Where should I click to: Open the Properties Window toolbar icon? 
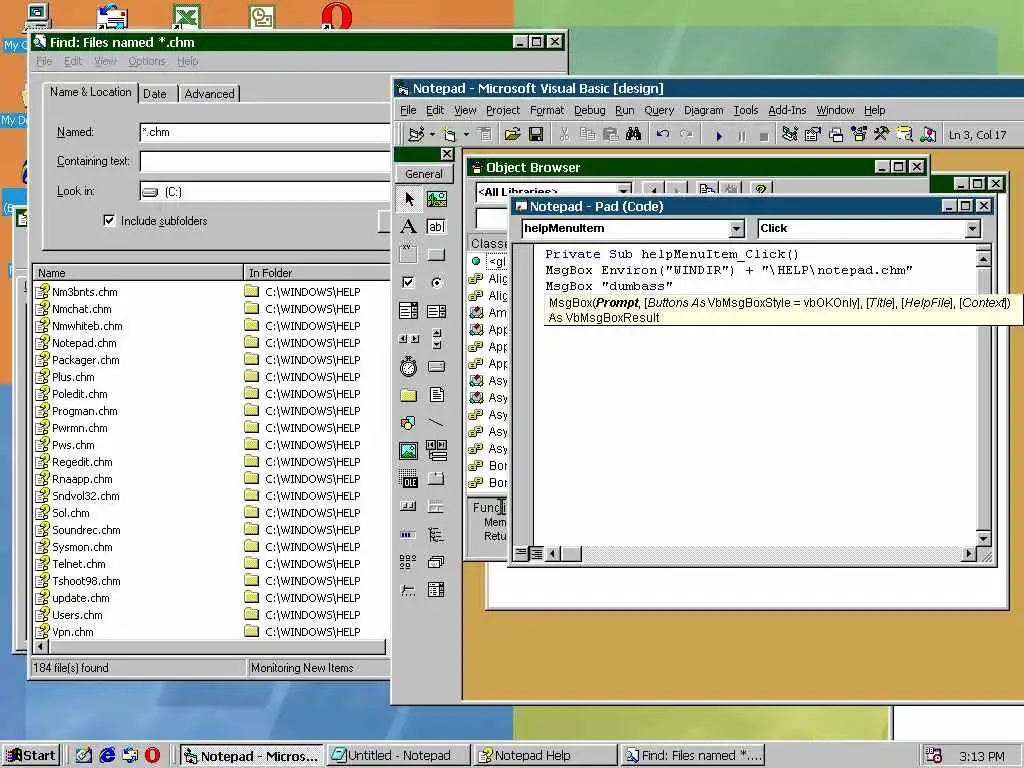(812, 135)
